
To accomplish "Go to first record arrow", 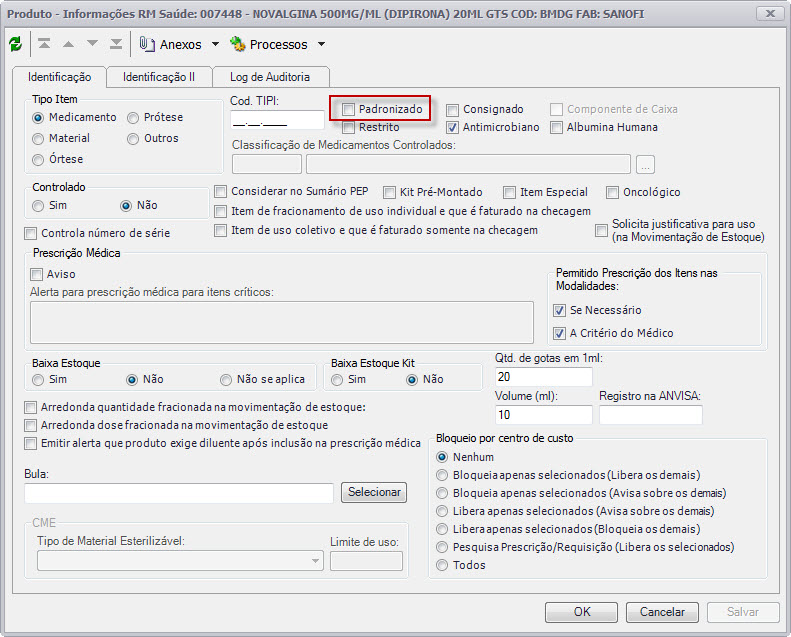I will point(44,44).
